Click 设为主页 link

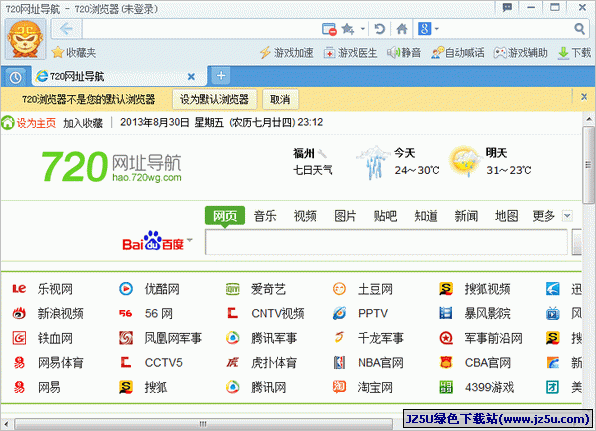click(x=36, y=123)
